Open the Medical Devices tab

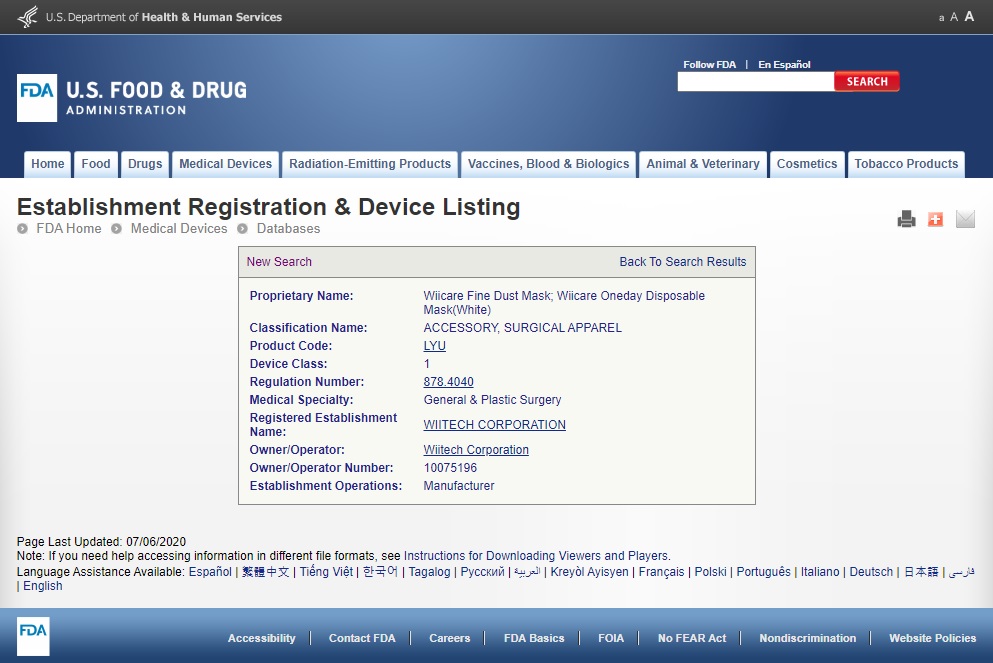225,164
